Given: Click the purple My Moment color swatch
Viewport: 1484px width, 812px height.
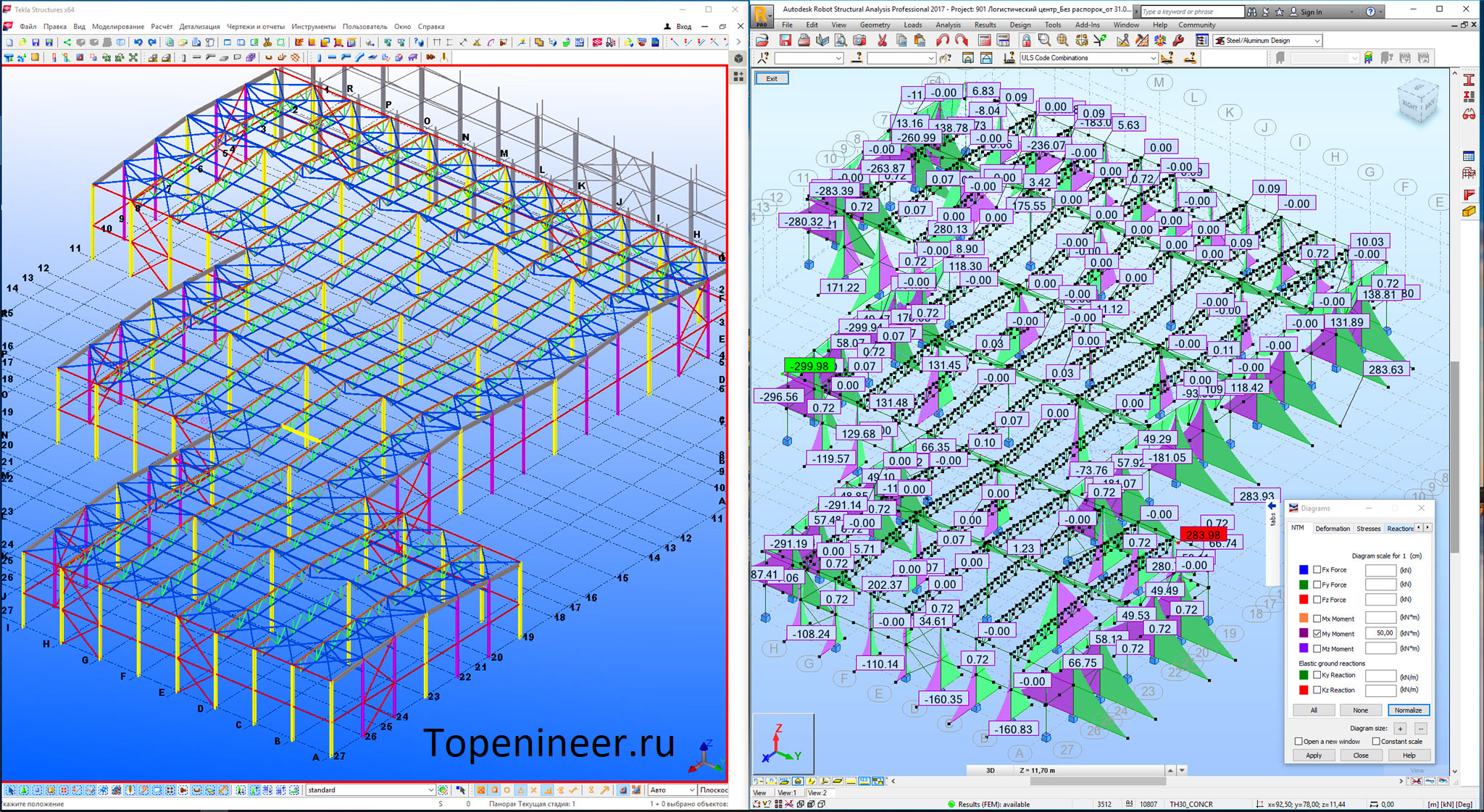Looking at the screenshot, I should click(1304, 634).
